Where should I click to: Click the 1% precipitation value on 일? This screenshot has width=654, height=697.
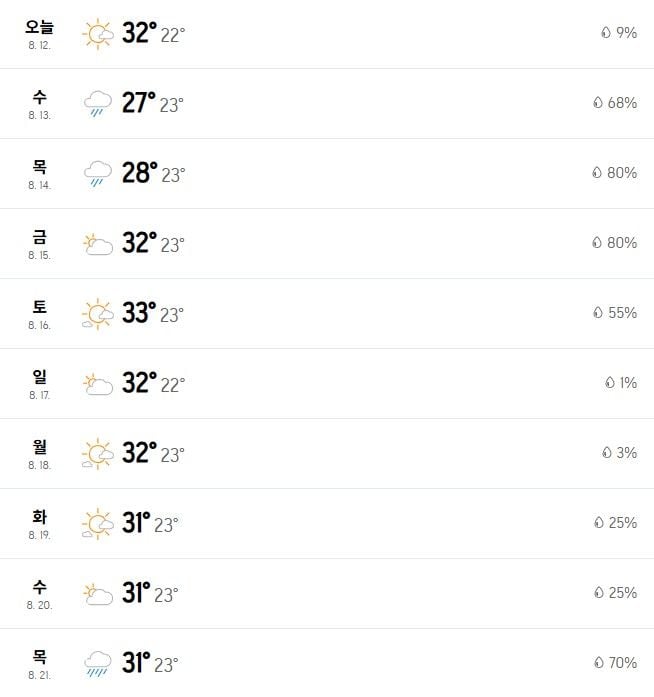[628, 383]
